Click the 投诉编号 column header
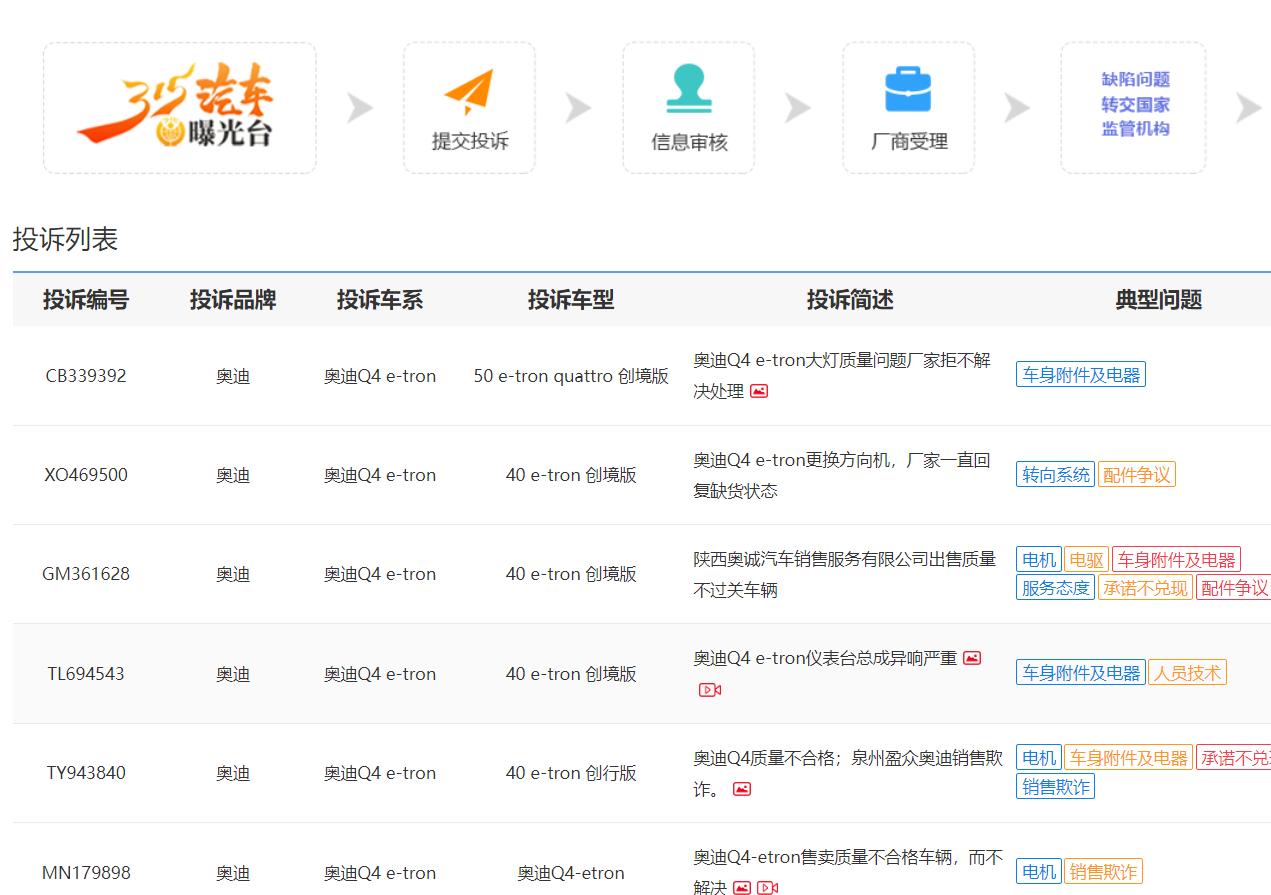This screenshot has height=895, width=1271. 86,300
